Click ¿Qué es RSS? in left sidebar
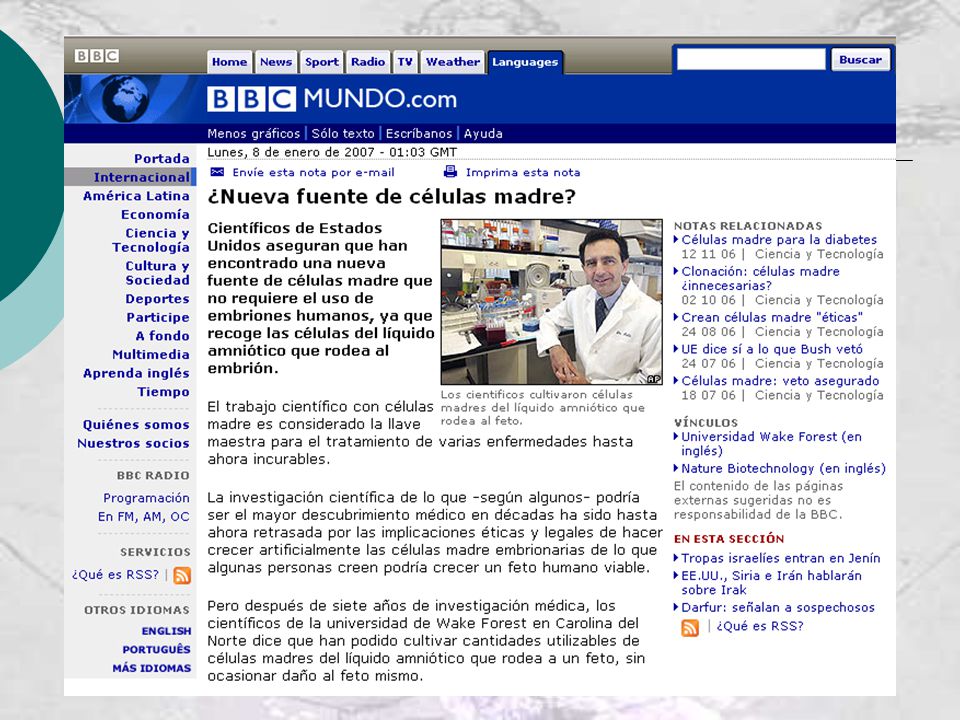This screenshot has height=720, width=960. tap(115, 574)
